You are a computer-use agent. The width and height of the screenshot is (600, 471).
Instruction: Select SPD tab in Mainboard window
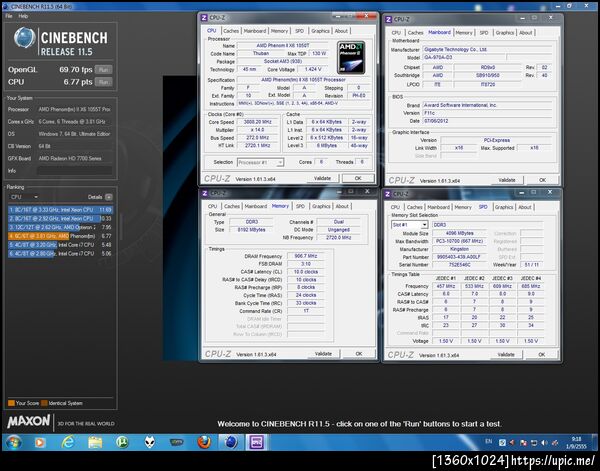(x=484, y=33)
